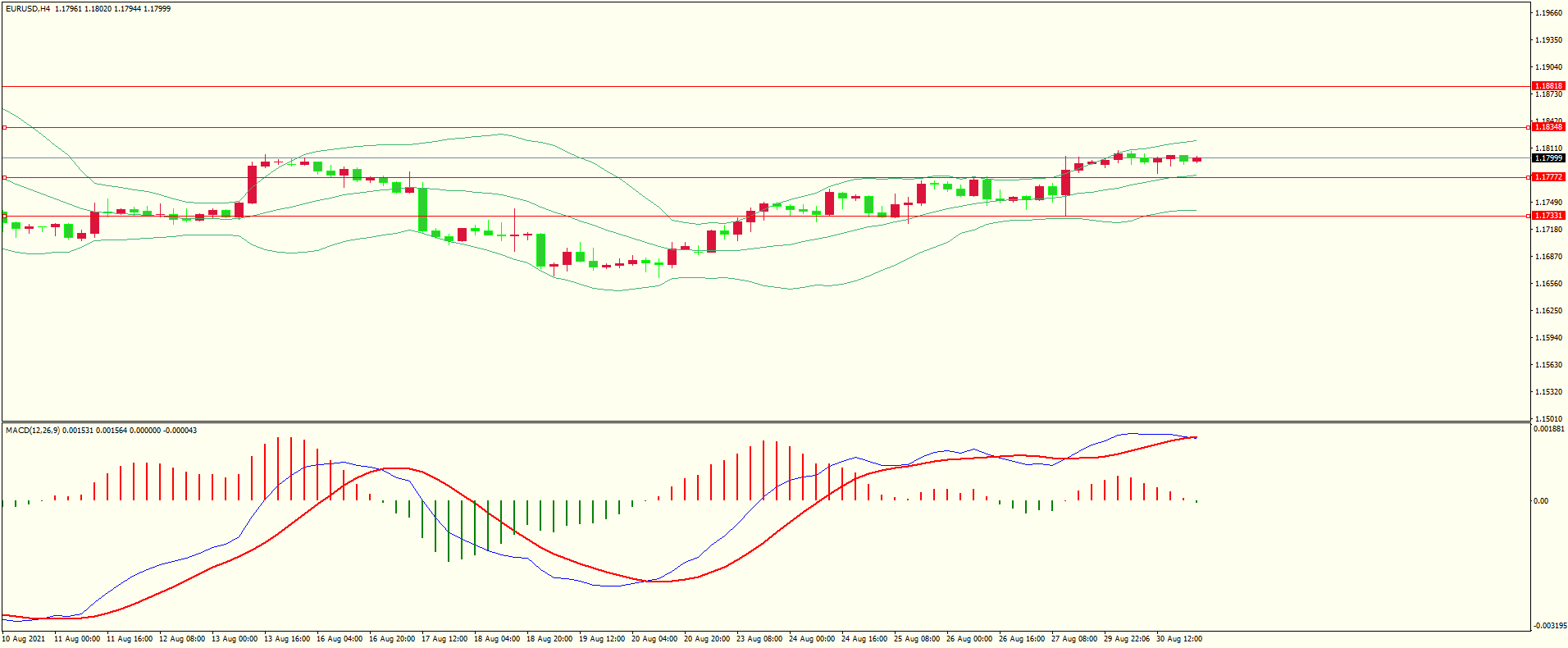The image size is (1568, 648).
Task: Click the red 1.17772 price level tag
Action: tap(1548, 177)
